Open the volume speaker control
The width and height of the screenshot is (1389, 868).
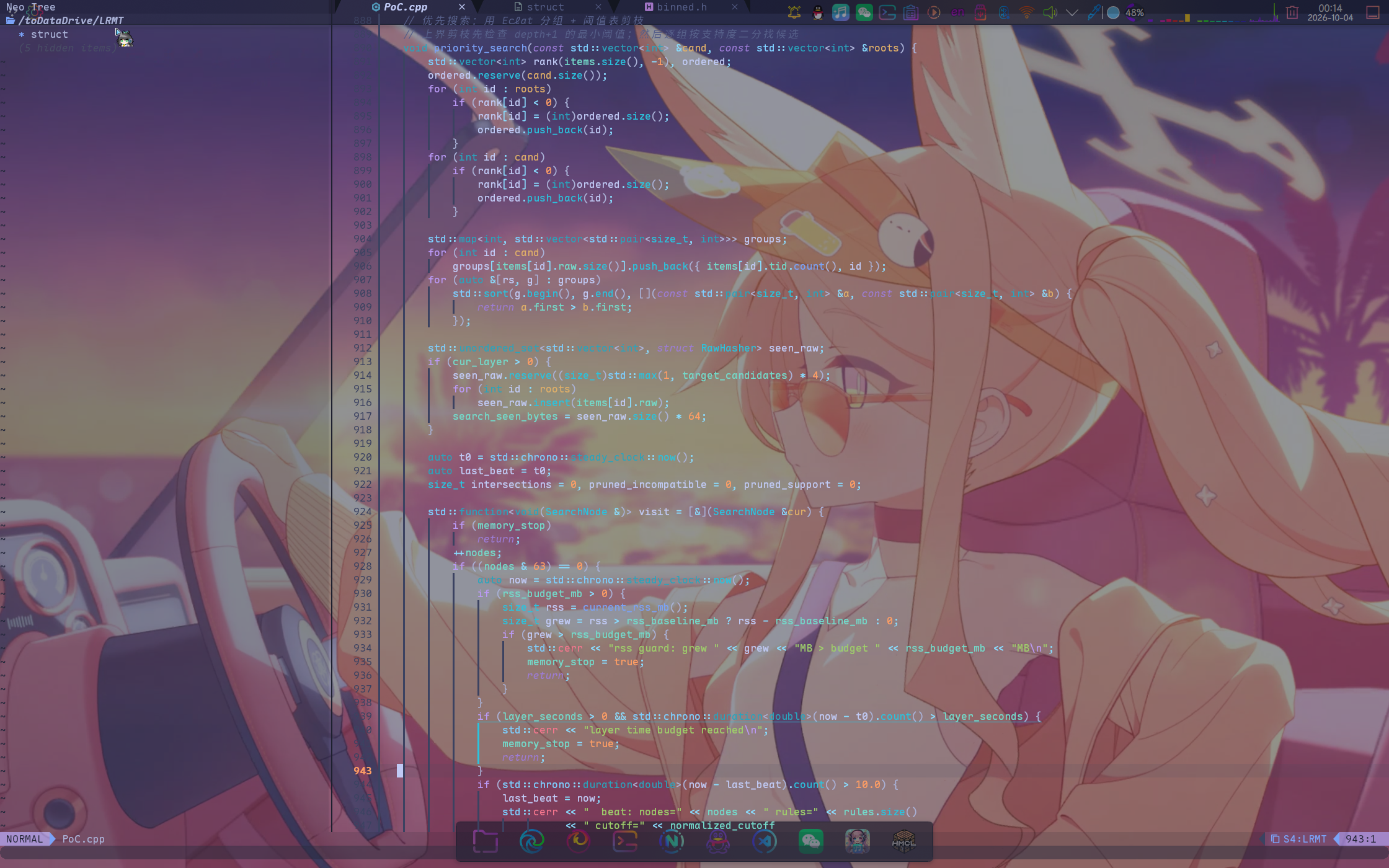tap(1049, 12)
